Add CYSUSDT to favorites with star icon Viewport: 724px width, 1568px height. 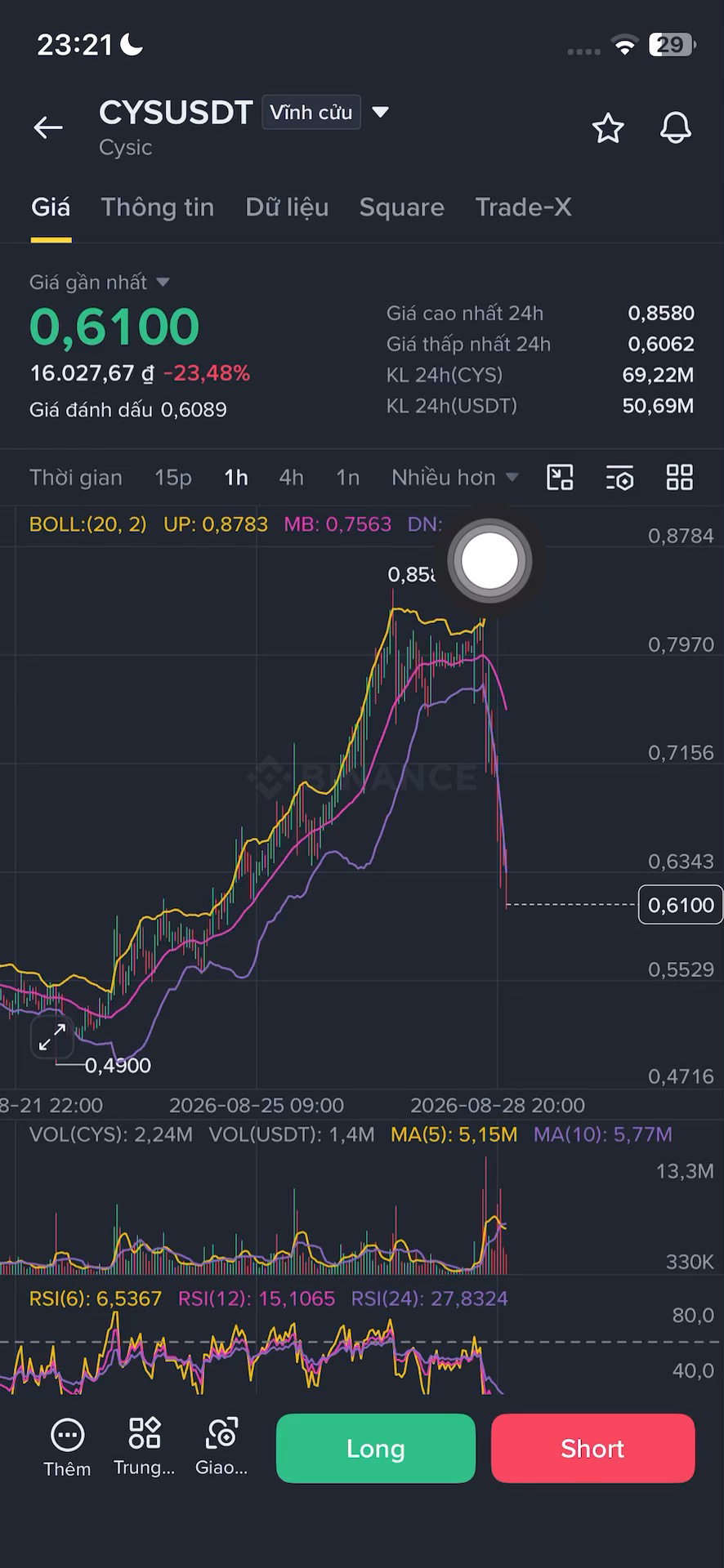(x=608, y=128)
